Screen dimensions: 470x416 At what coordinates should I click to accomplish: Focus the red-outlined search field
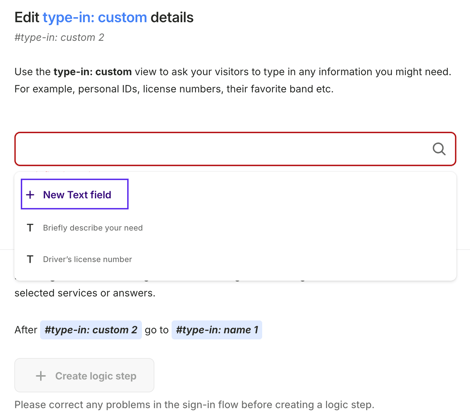(235, 149)
